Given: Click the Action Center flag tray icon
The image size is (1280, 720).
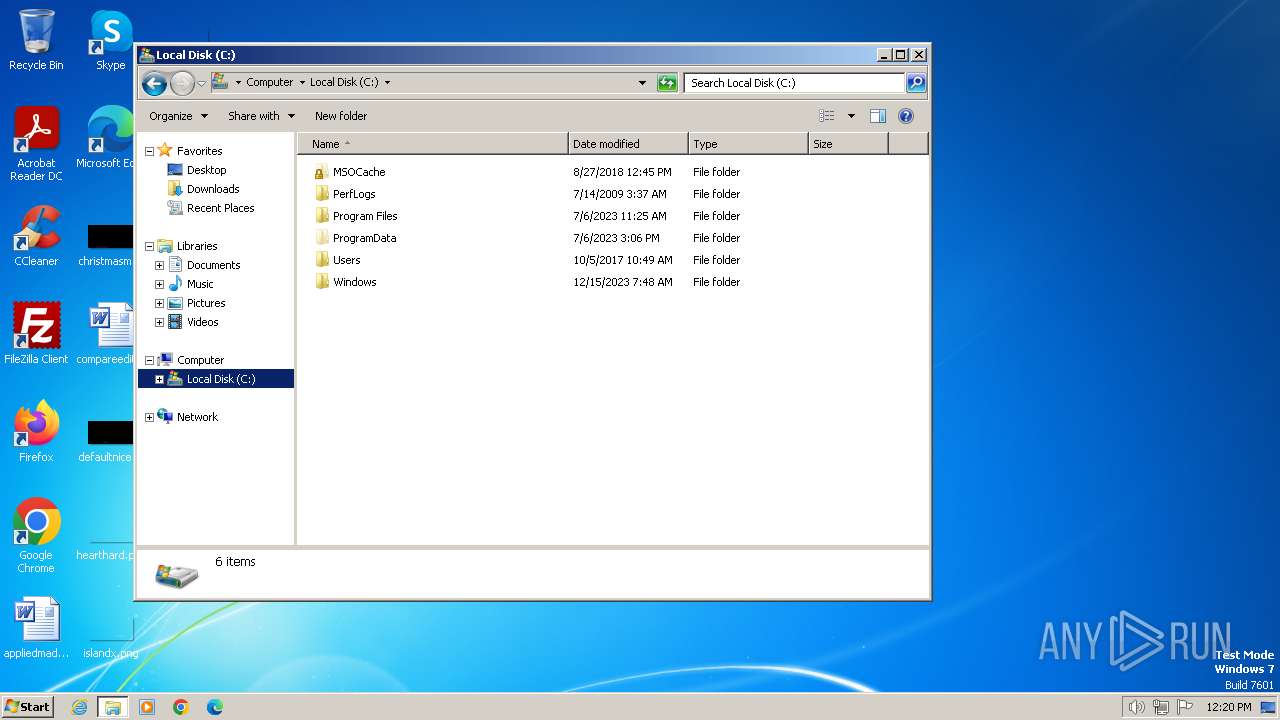Looking at the screenshot, I should coord(1185,707).
